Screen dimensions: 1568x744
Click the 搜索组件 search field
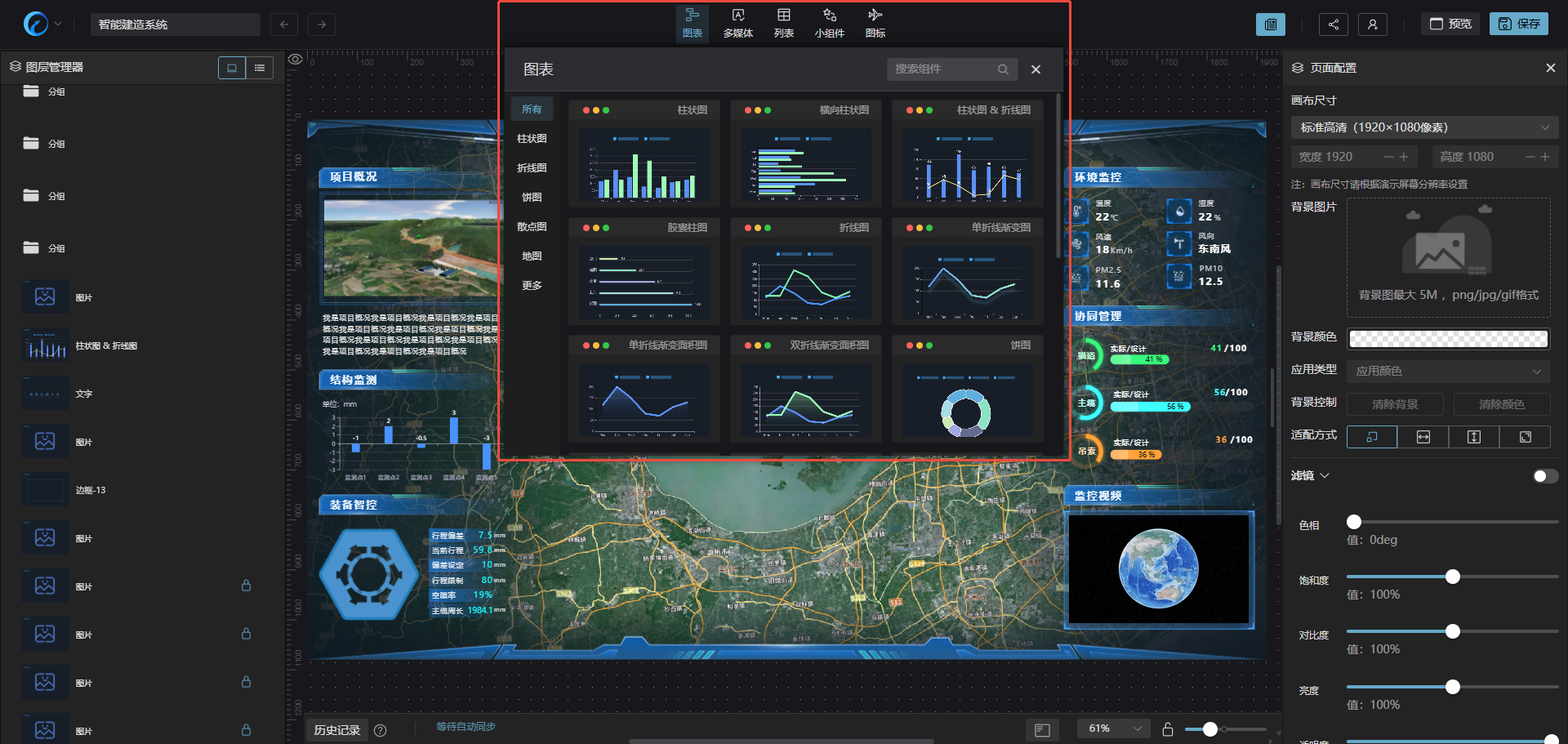coord(943,69)
